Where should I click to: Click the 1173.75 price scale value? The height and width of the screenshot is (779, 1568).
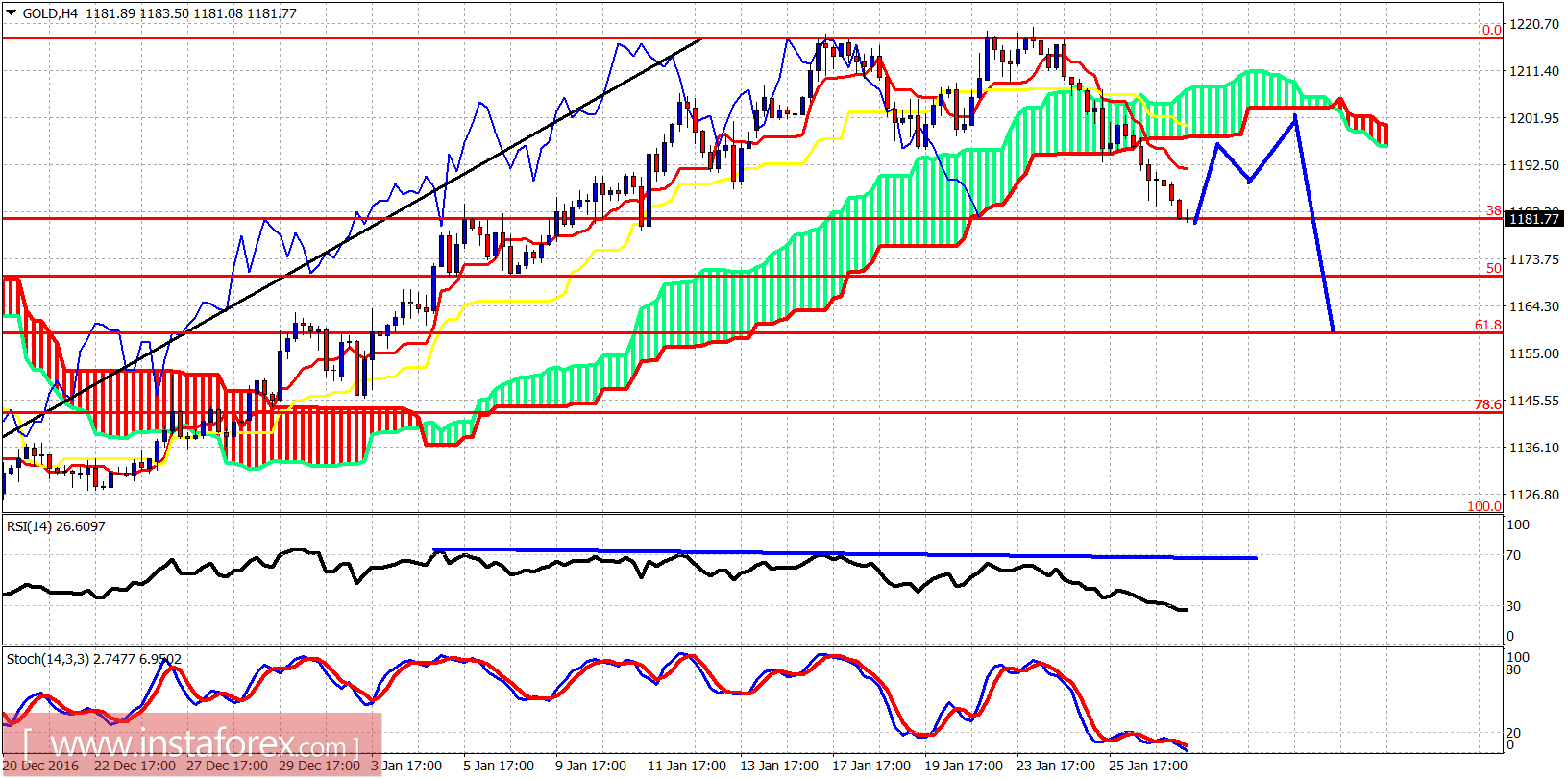click(x=1534, y=259)
